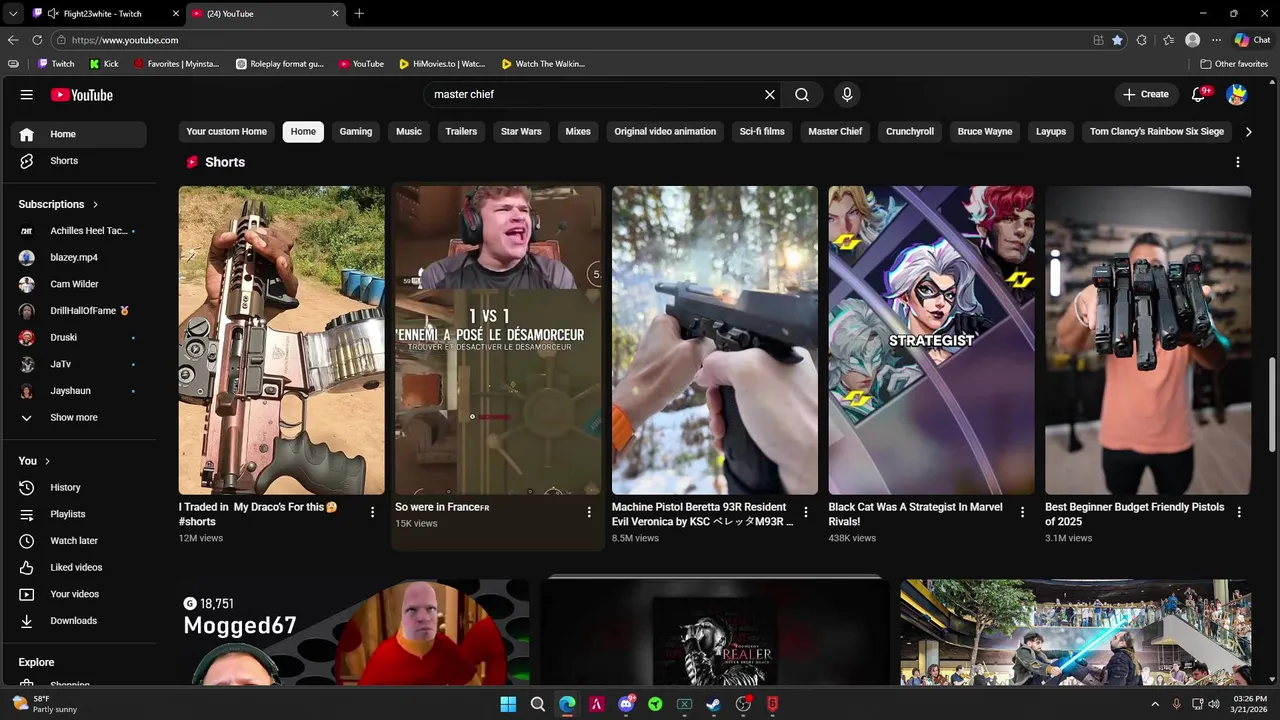The image size is (1280, 720).
Task: Open the Windows Start button
Action: (x=508, y=704)
